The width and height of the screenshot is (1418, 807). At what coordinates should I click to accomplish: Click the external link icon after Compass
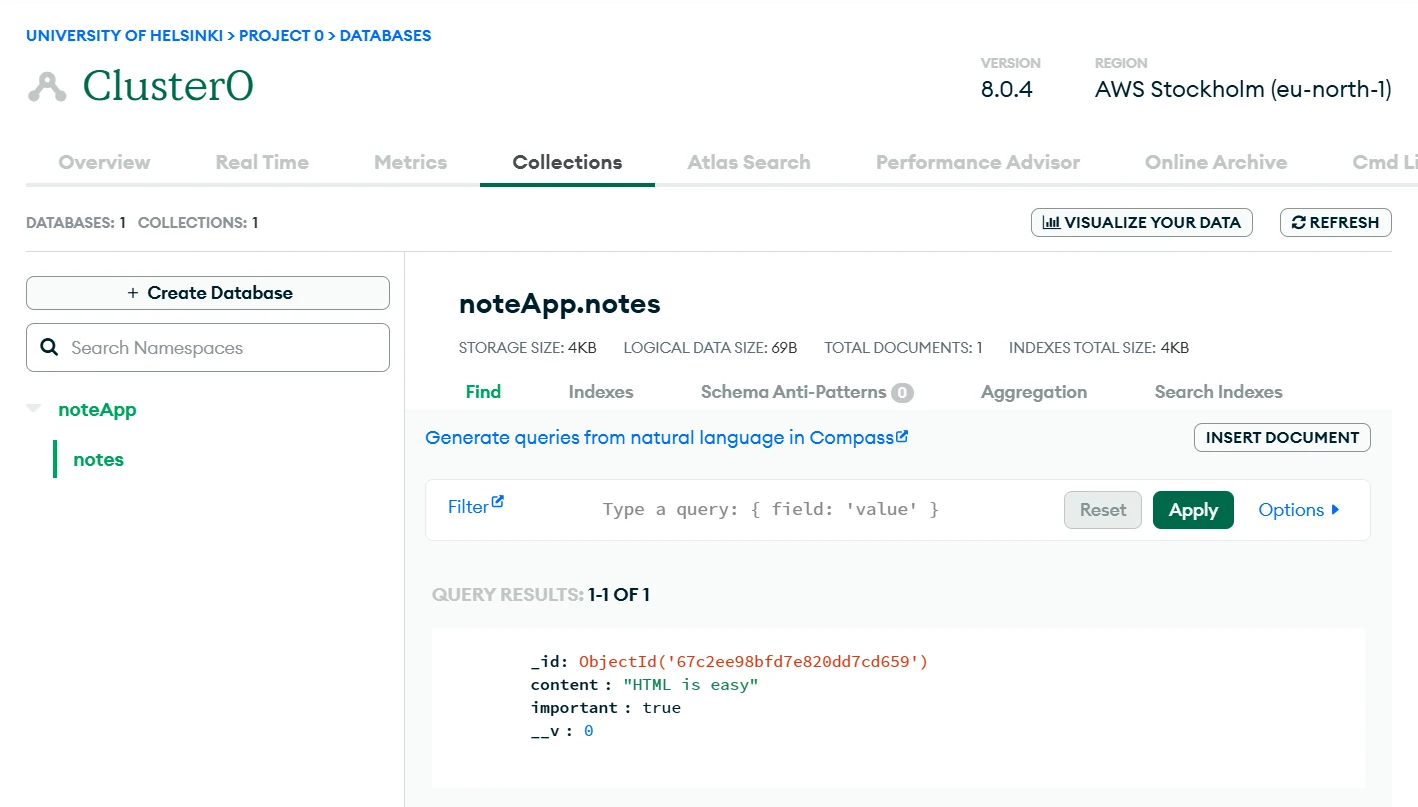(902, 436)
